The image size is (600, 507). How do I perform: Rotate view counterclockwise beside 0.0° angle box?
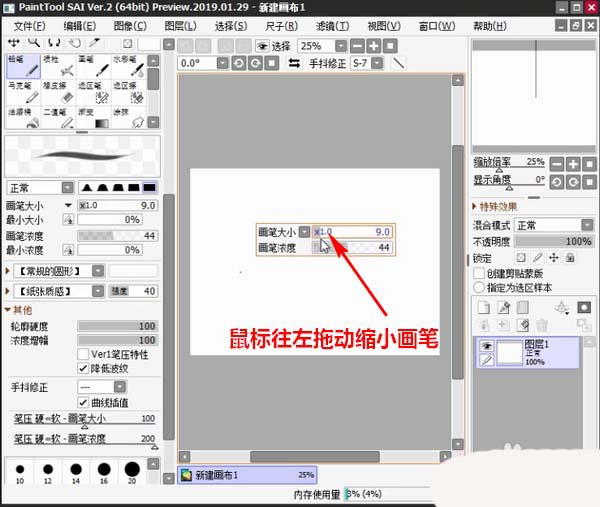click(x=239, y=63)
